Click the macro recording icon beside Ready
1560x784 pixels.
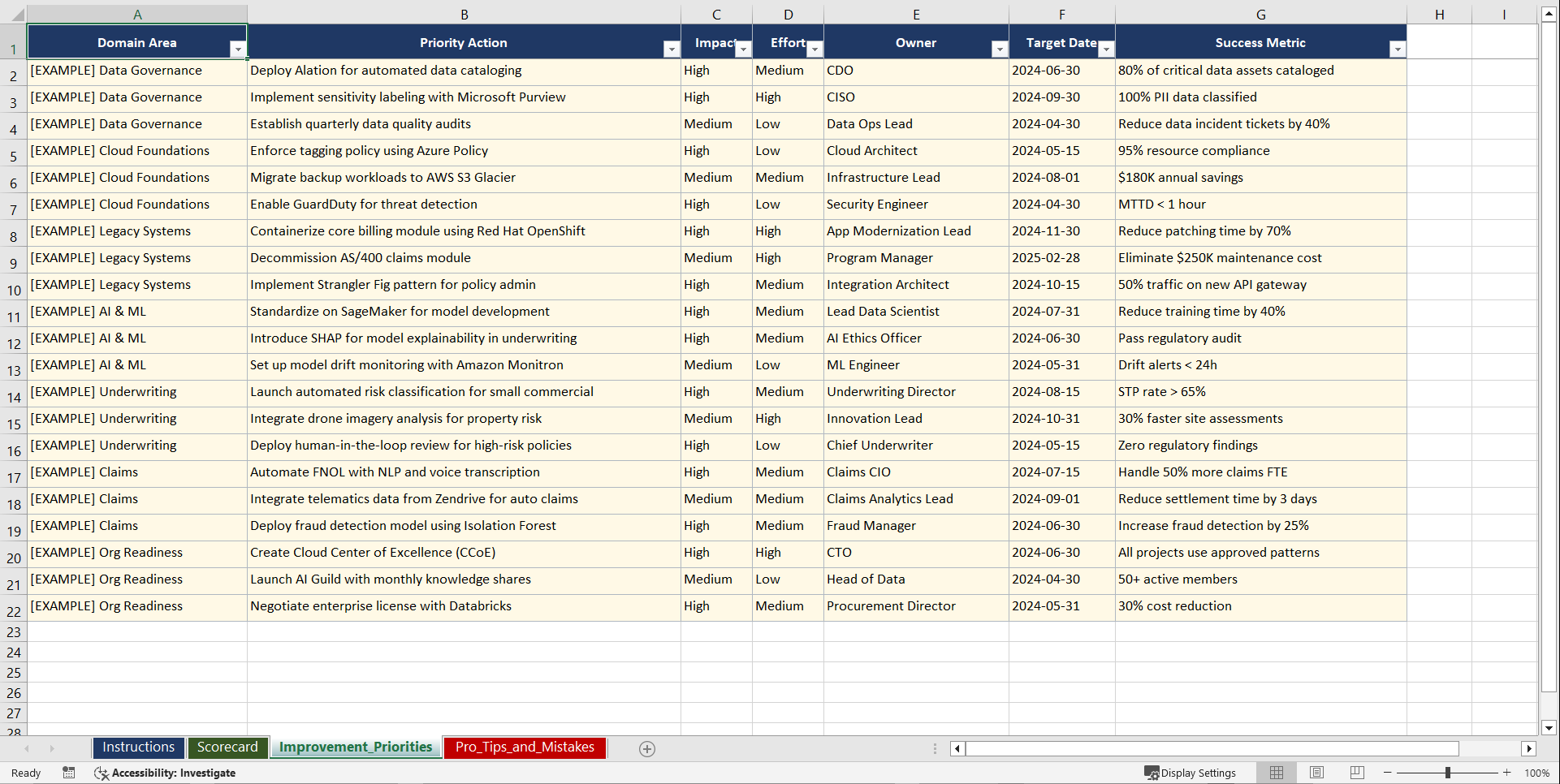pyautogui.click(x=69, y=773)
